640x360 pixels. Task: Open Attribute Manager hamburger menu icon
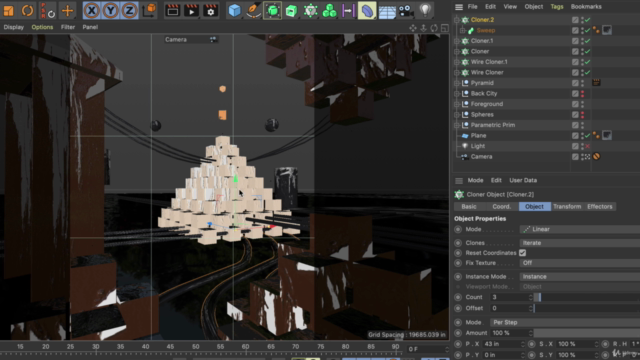click(x=459, y=180)
